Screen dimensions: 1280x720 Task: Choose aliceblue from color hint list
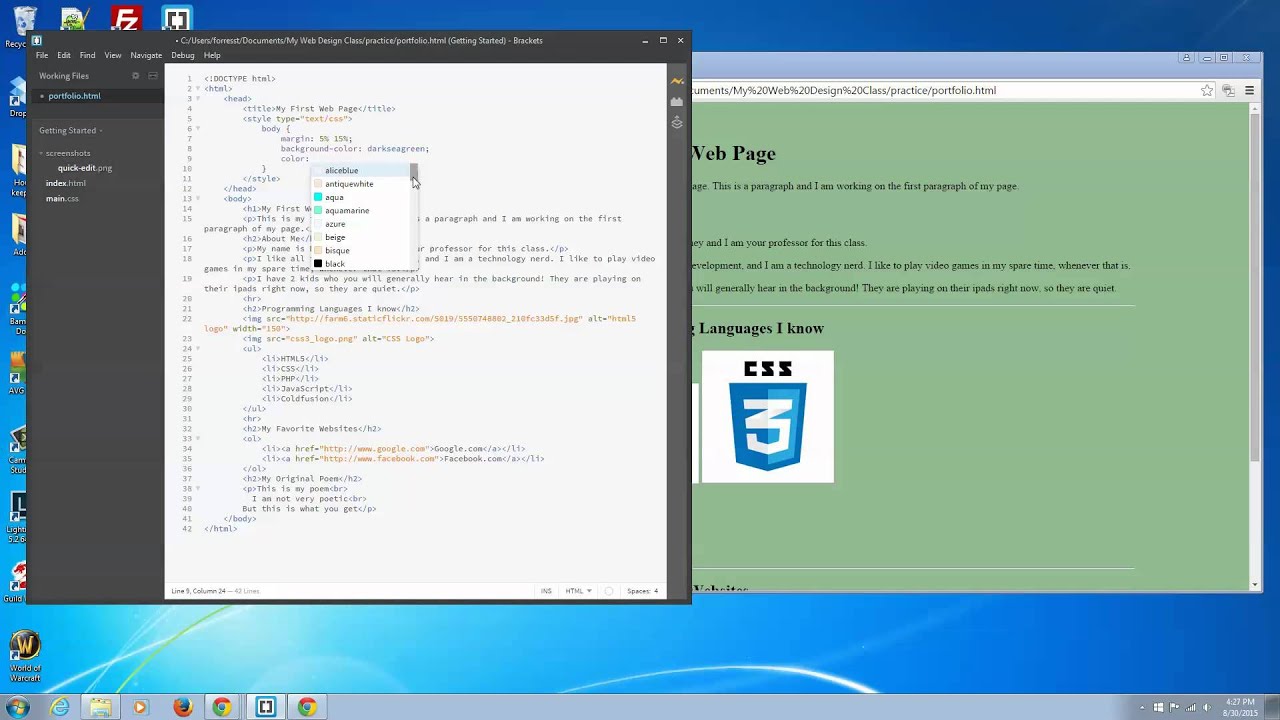pos(361,170)
